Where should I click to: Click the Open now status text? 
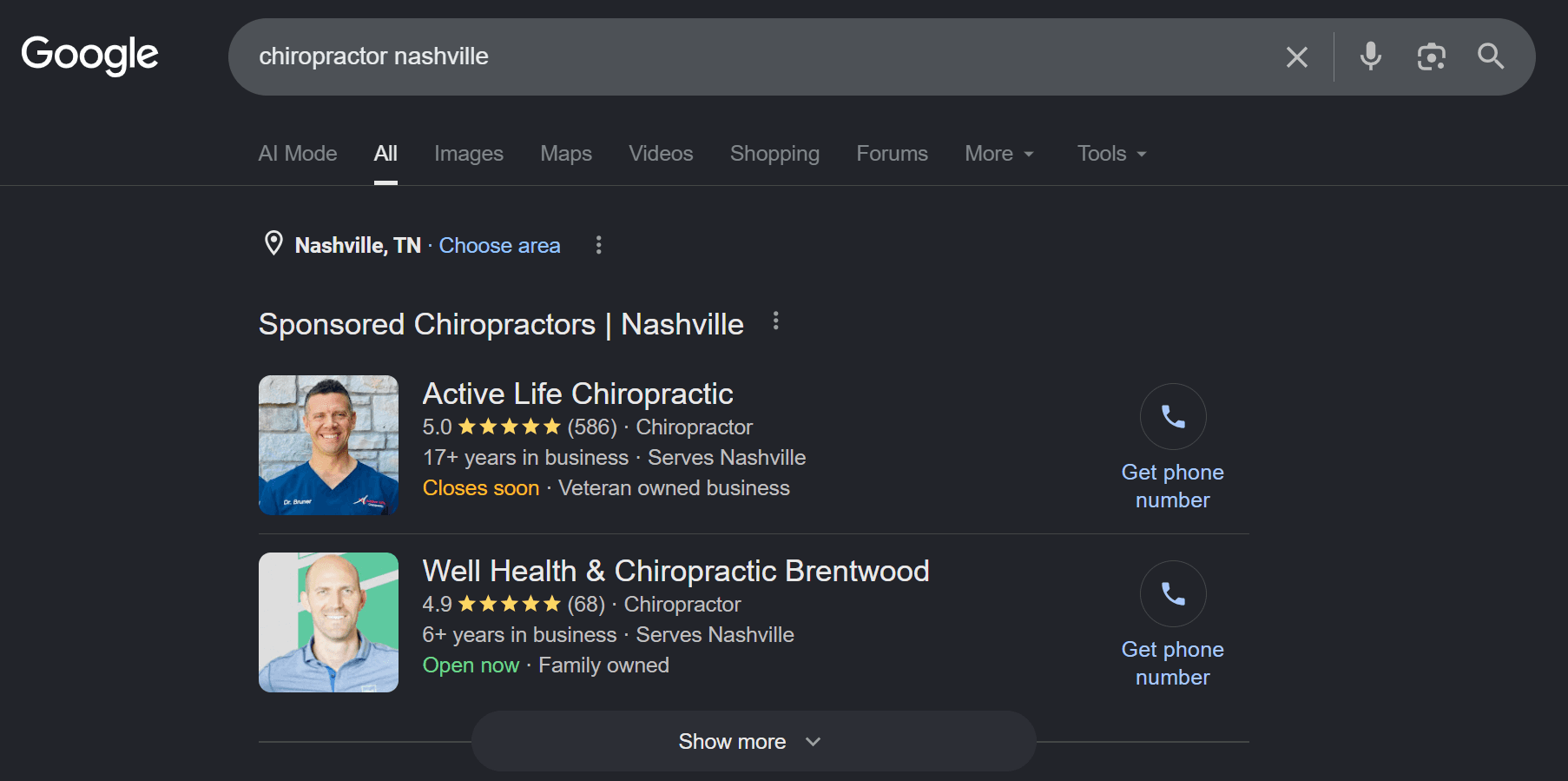tap(471, 665)
